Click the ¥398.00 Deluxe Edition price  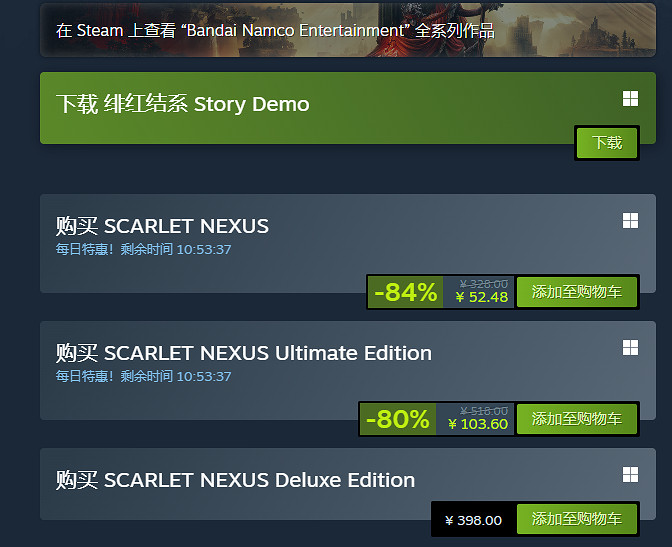[x=473, y=520]
